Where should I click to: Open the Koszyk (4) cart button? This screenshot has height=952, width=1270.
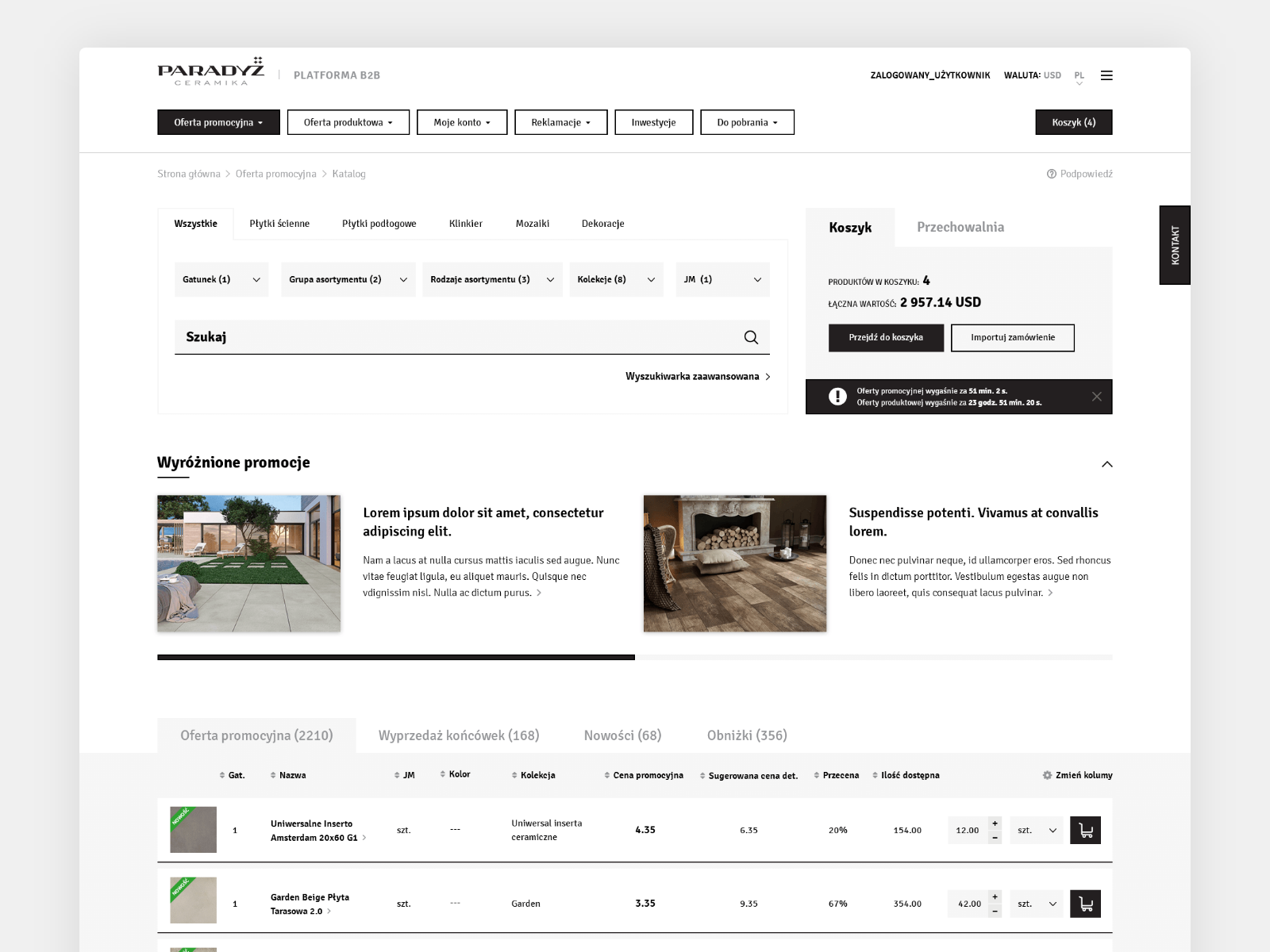click(1074, 122)
